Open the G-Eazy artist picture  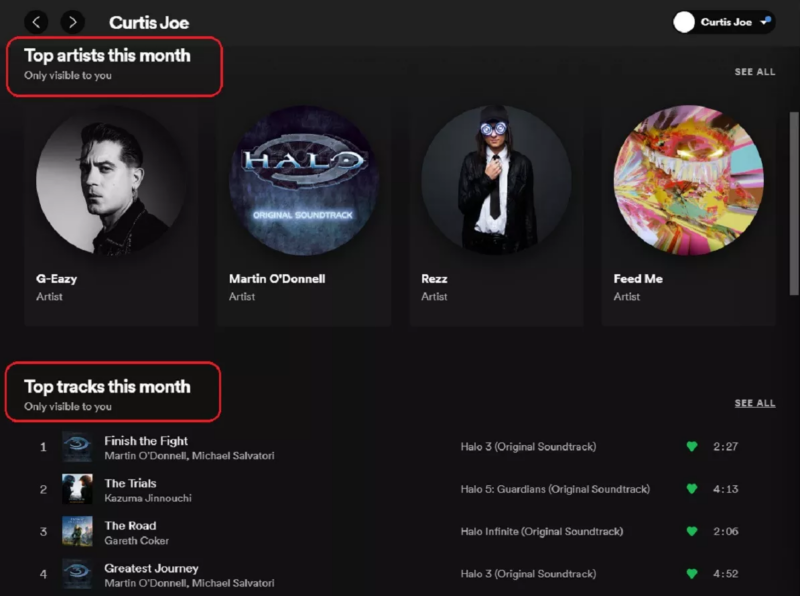[x=110, y=180]
